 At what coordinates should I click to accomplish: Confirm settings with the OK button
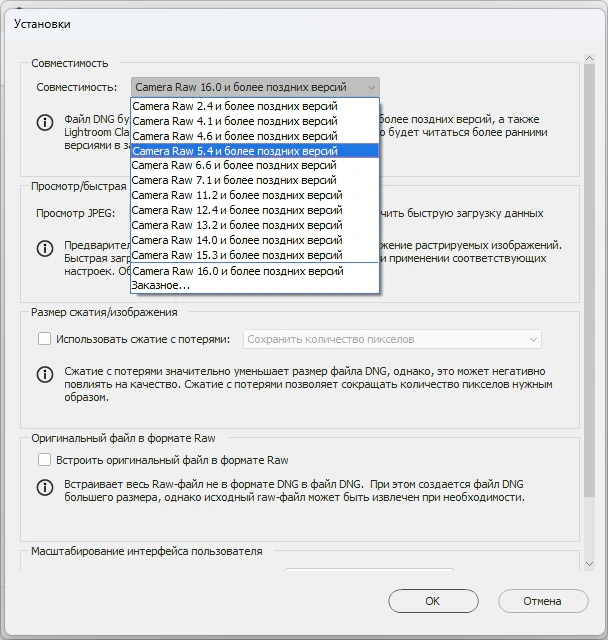(x=433, y=601)
